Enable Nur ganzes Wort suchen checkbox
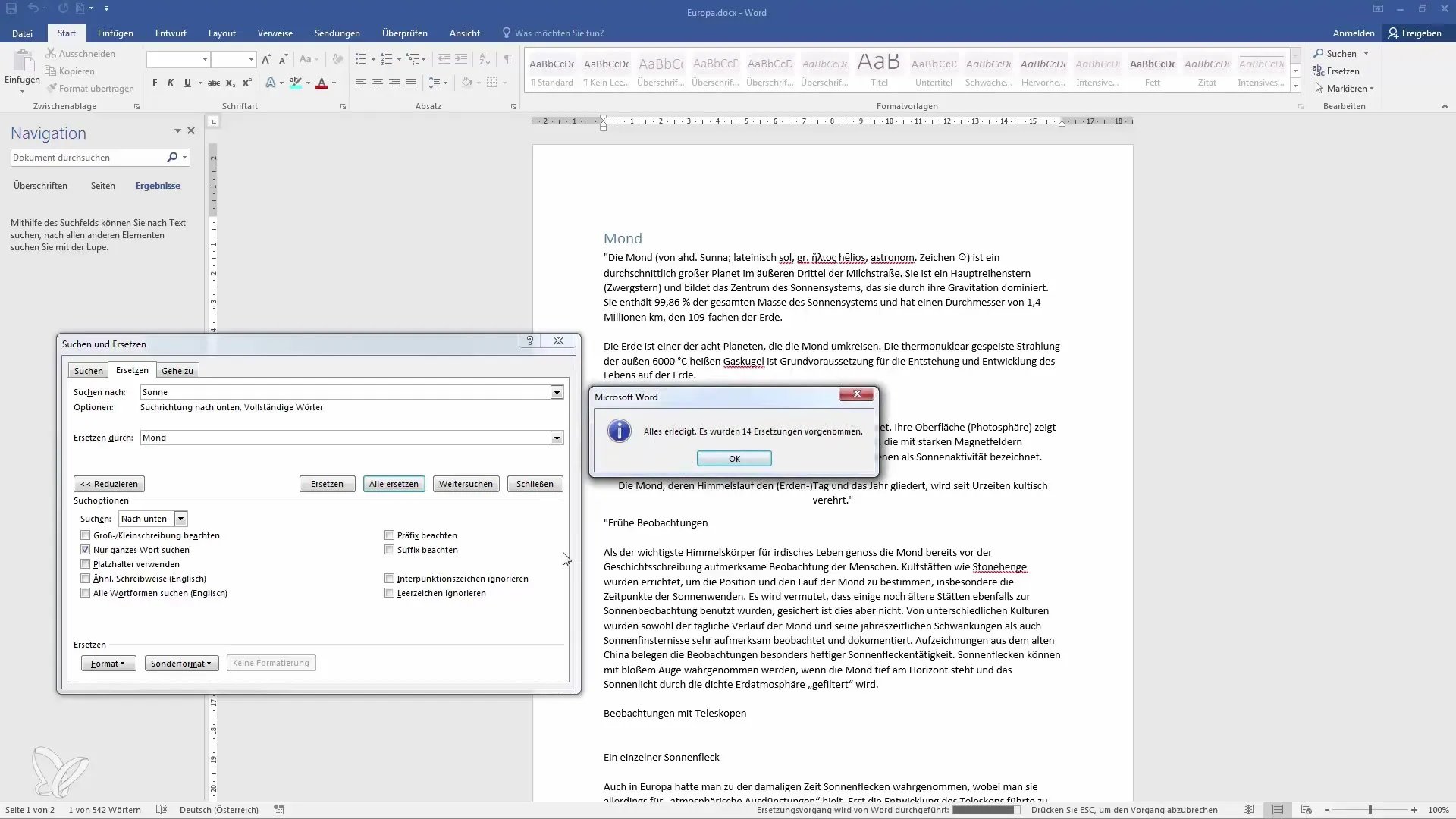This screenshot has width=1456, height=819. pos(85,549)
